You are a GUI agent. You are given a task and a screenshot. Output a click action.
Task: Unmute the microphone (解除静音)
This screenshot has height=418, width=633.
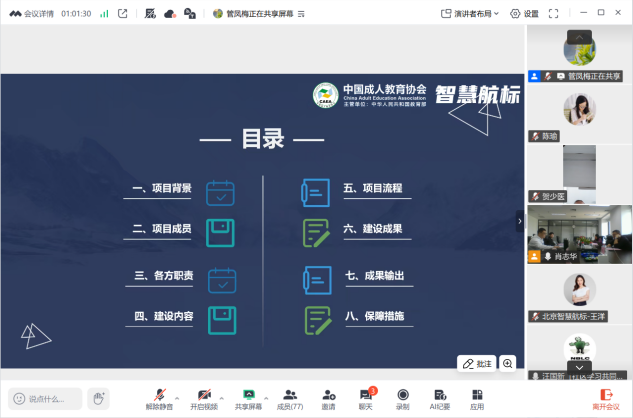click(x=158, y=396)
